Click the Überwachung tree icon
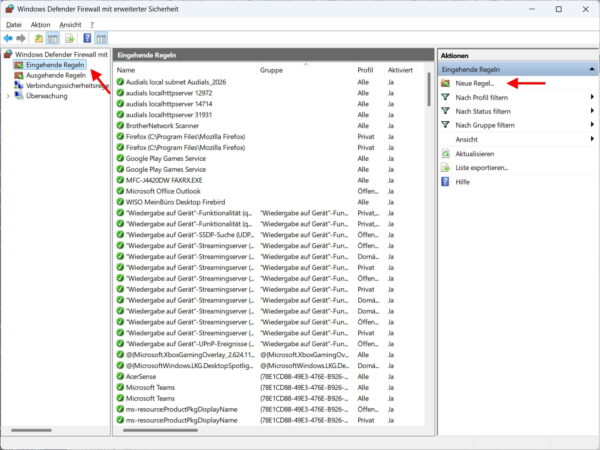600x450 pixels. (19, 96)
